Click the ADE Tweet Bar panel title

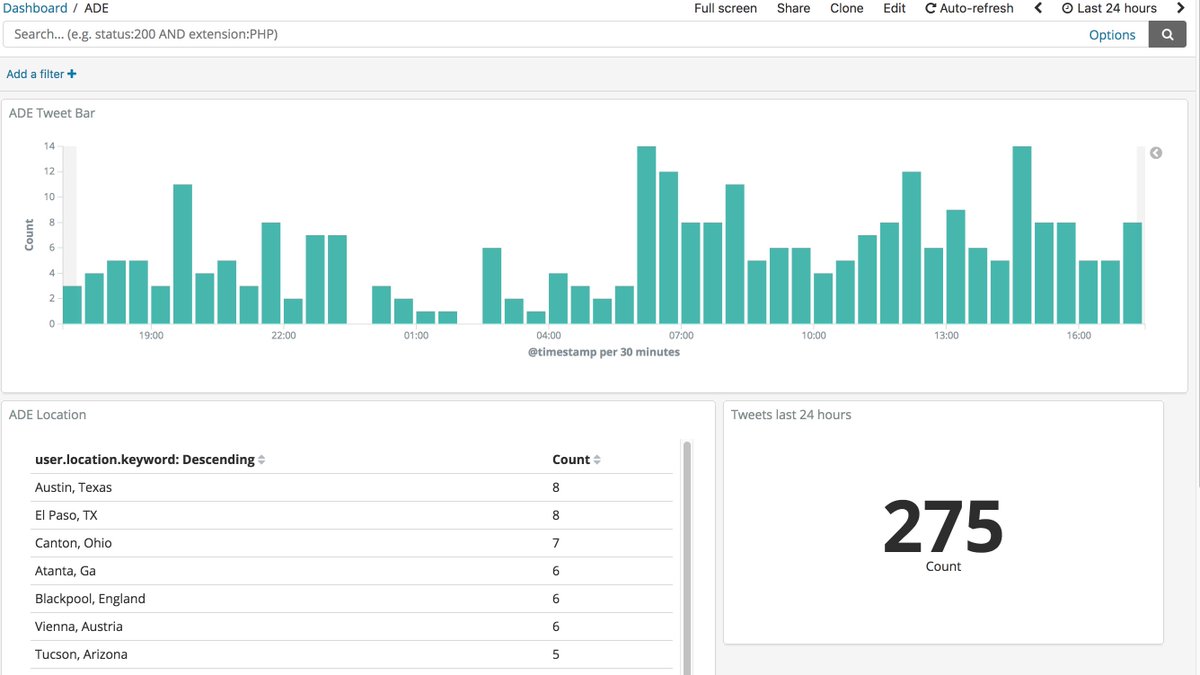[x=52, y=113]
